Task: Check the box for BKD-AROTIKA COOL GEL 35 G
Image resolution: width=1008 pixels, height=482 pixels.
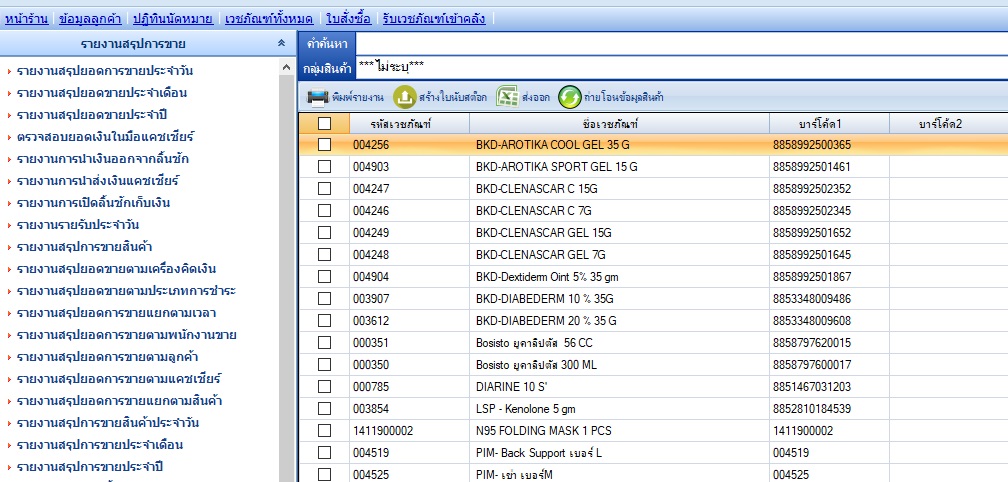Action: pos(325,145)
